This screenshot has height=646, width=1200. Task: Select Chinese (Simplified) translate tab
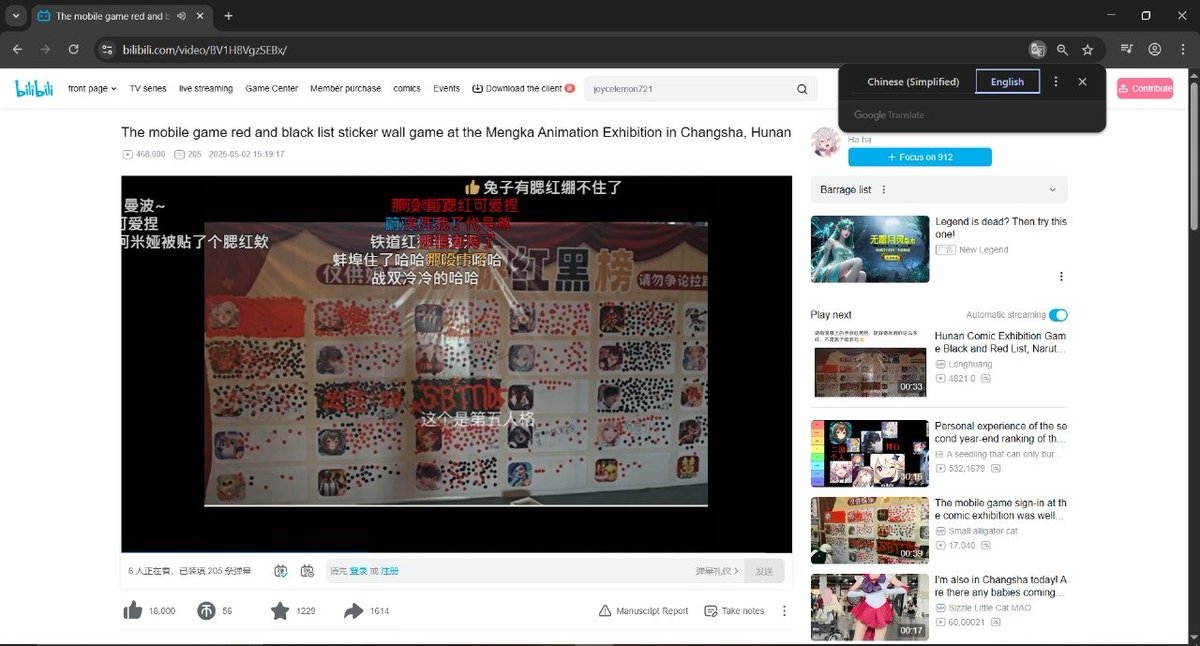[x=913, y=82]
